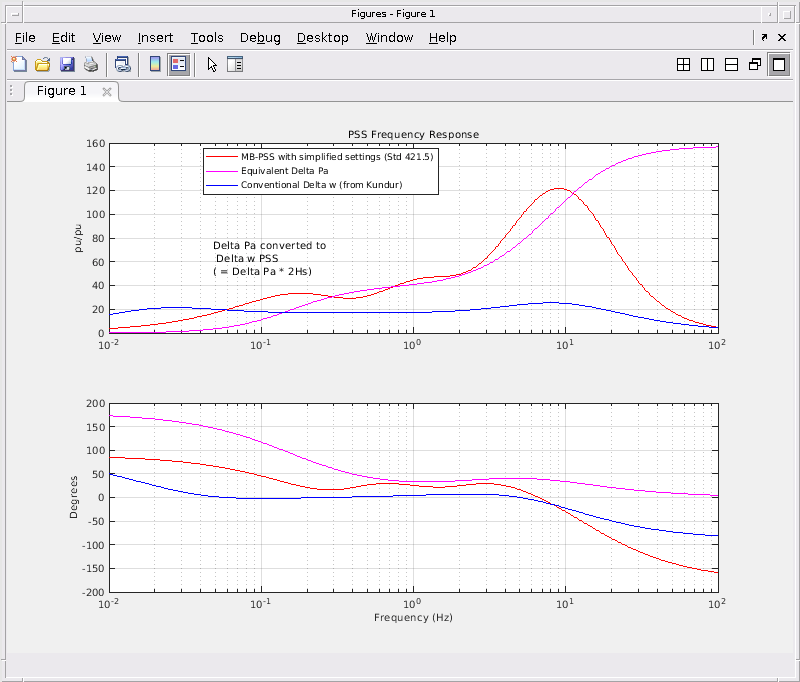Toggle the Insert Colorbar button
800x682 pixels.
point(155,65)
